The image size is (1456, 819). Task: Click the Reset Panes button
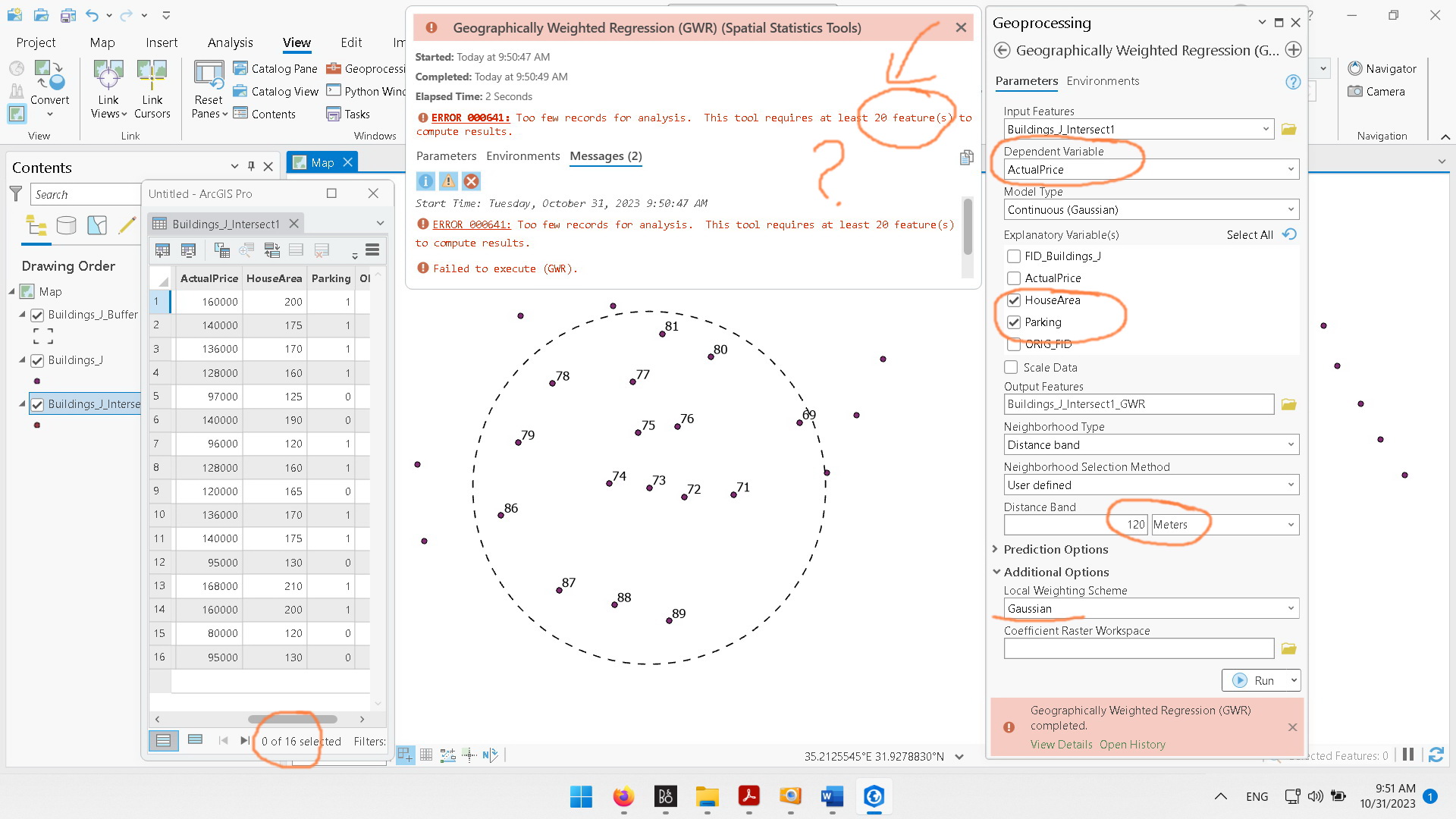(209, 89)
